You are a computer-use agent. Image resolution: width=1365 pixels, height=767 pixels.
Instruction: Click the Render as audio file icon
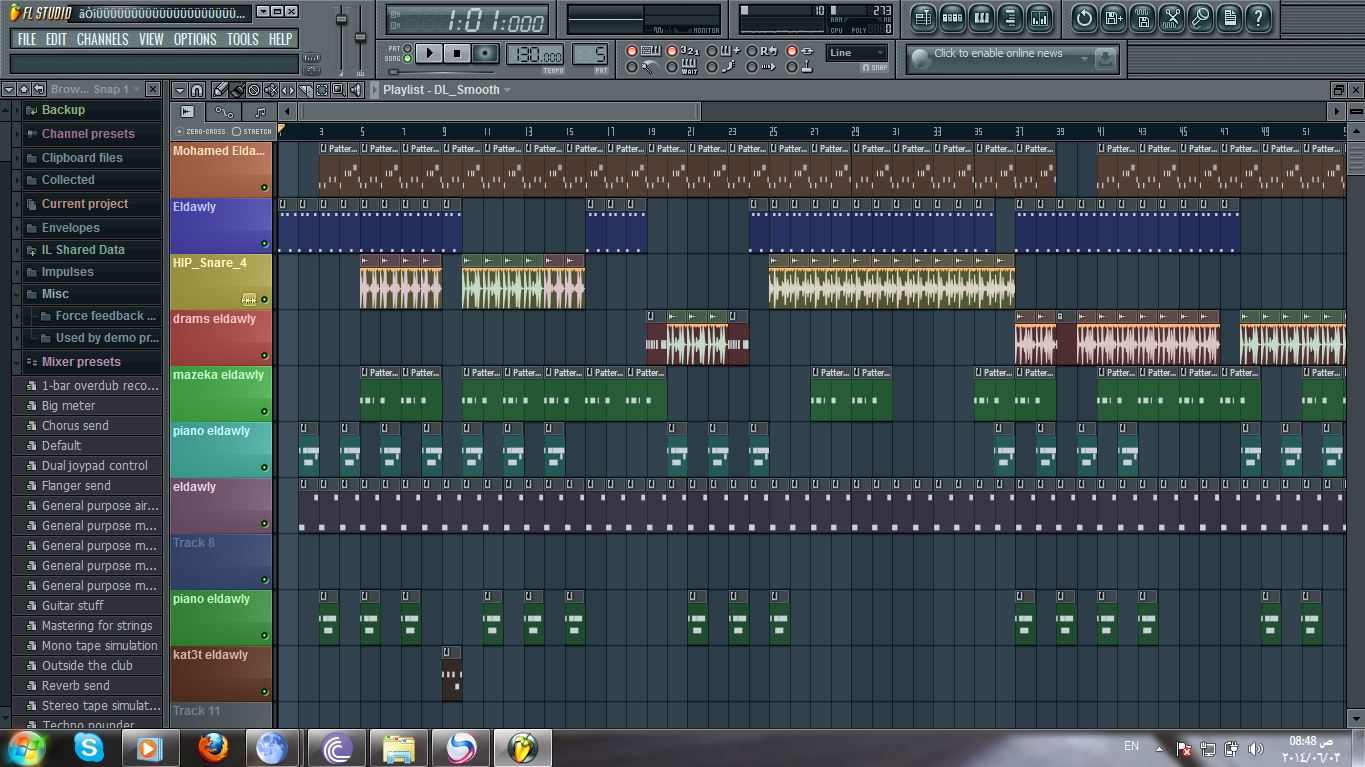(x=1143, y=17)
